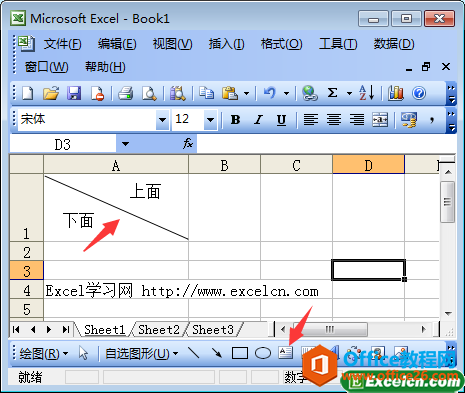Open the font size dropdown
The image size is (465, 393).
(210, 119)
